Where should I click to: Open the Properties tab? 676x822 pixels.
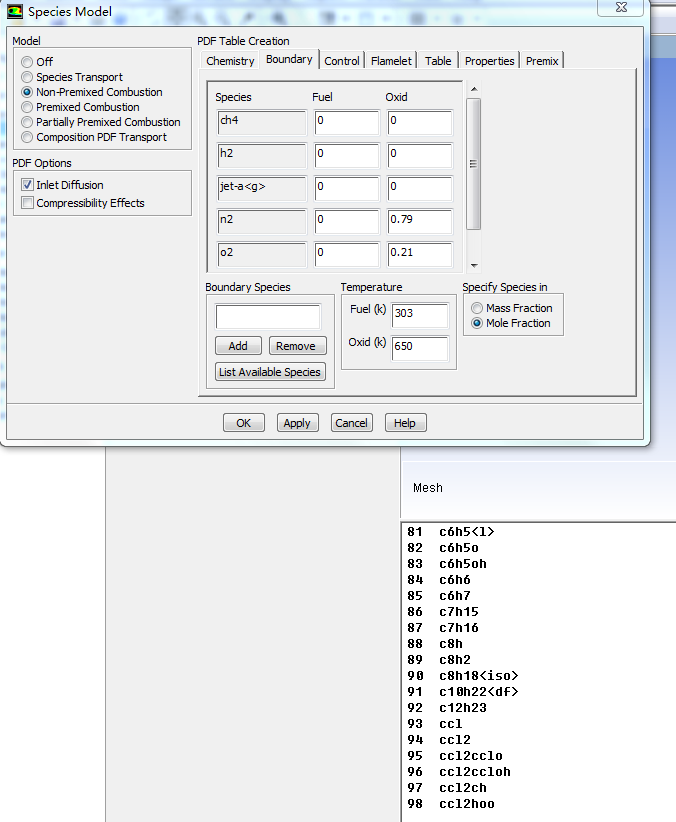pos(489,61)
